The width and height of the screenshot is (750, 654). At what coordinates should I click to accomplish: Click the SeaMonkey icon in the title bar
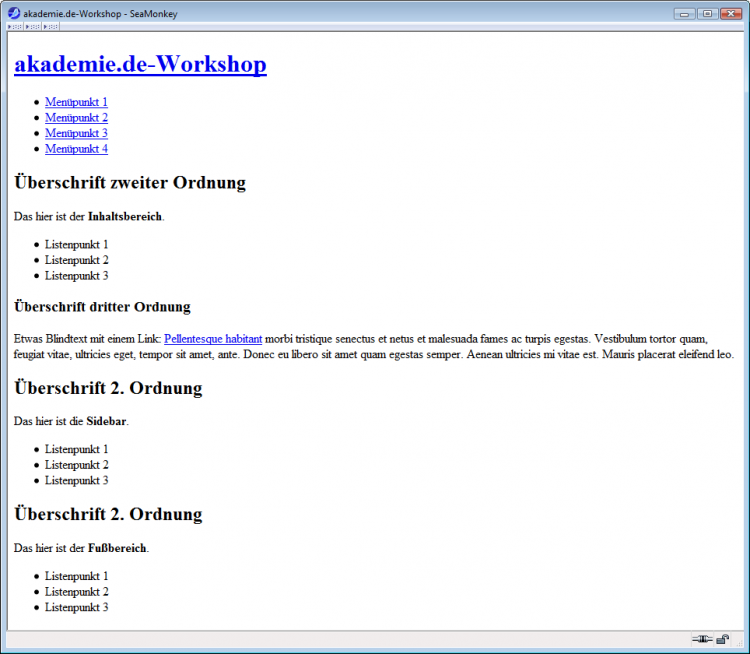(14, 13)
